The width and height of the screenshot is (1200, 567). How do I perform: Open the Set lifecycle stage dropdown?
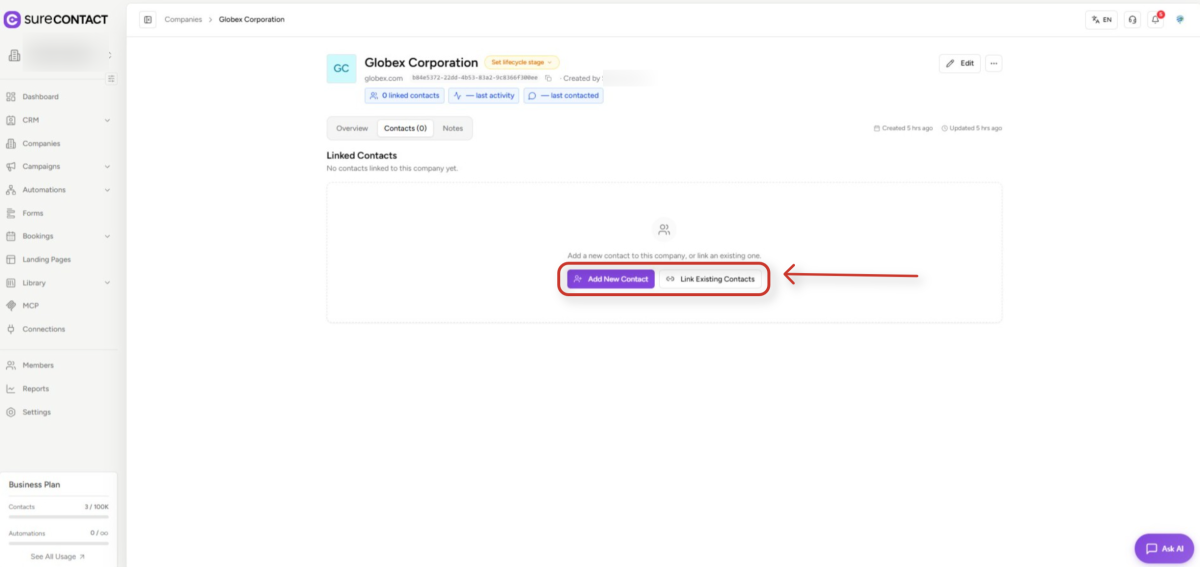[522, 62]
